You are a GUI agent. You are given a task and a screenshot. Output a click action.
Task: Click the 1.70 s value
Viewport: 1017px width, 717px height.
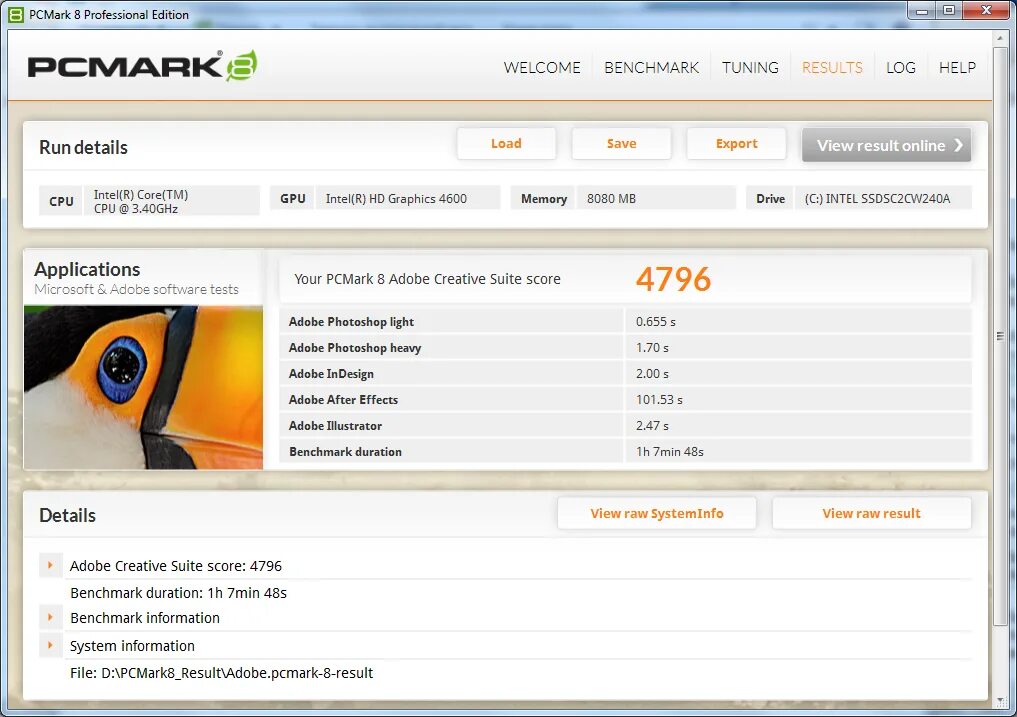point(652,348)
